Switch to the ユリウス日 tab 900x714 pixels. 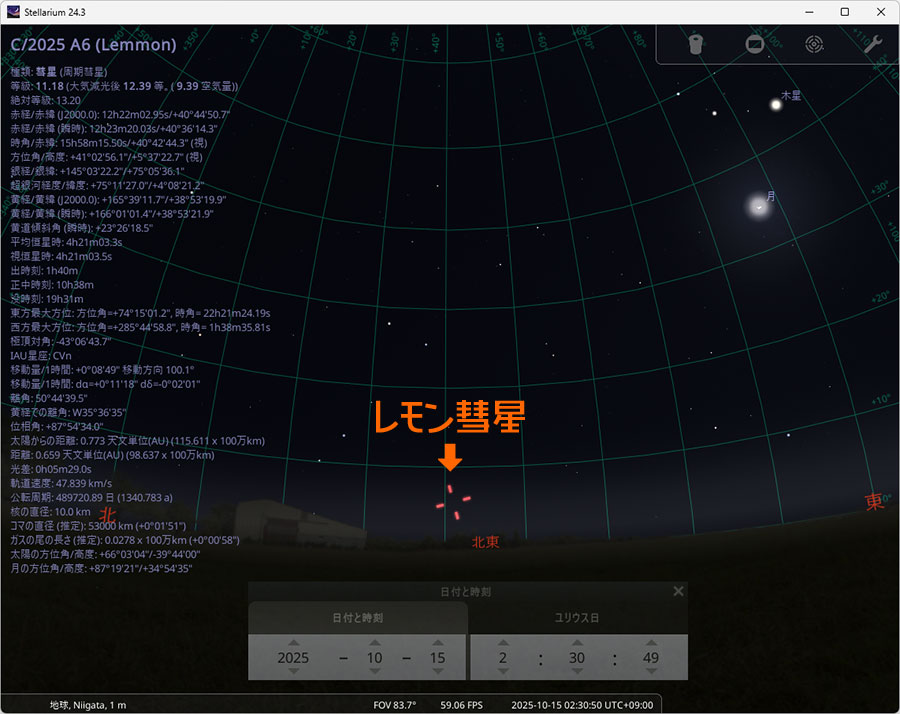(x=579, y=618)
